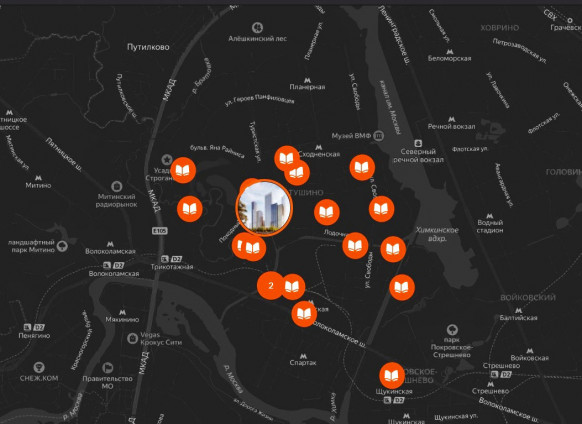Open the skyscraper photo marker
Screen dimensions: 582x424
(x=264, y=208)
